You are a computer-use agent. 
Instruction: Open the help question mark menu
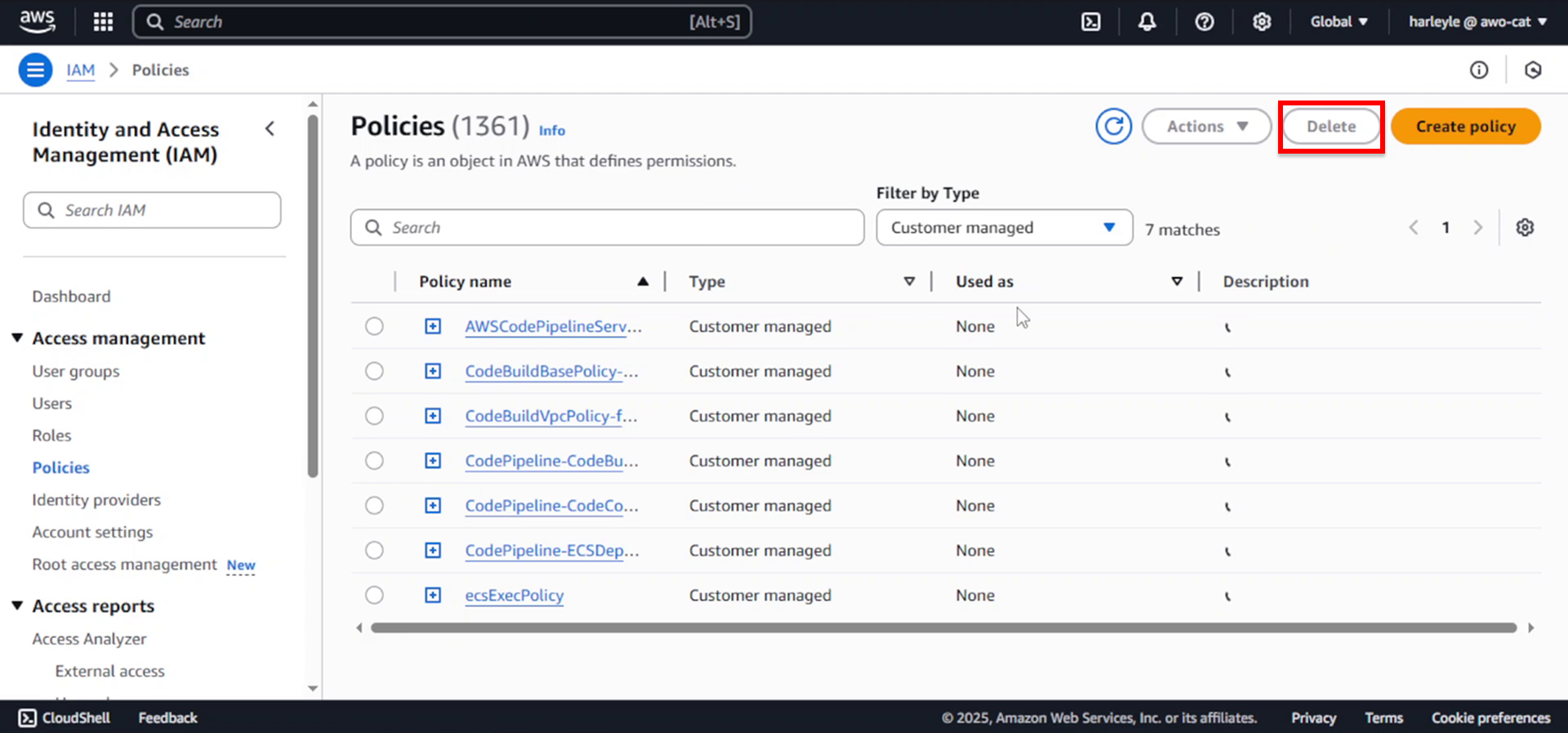tap(1205, 22)
